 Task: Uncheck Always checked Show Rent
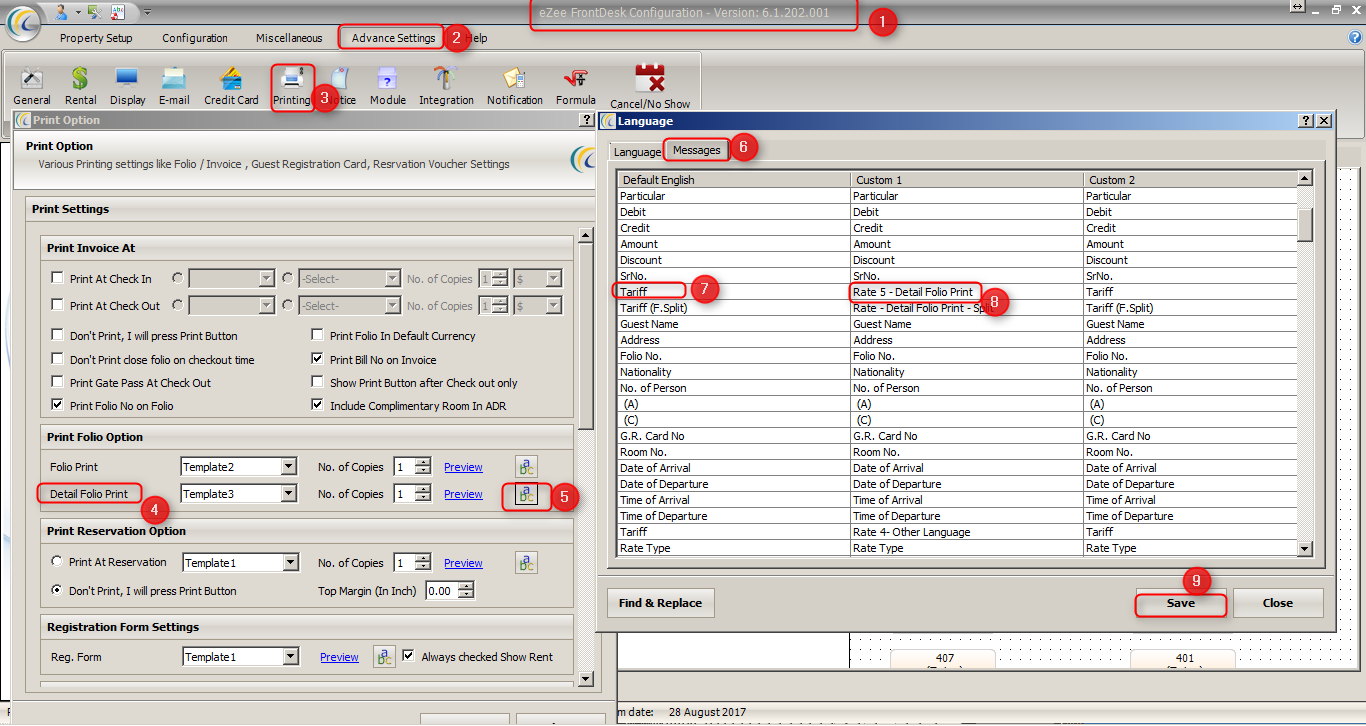(x=408, y=656)
